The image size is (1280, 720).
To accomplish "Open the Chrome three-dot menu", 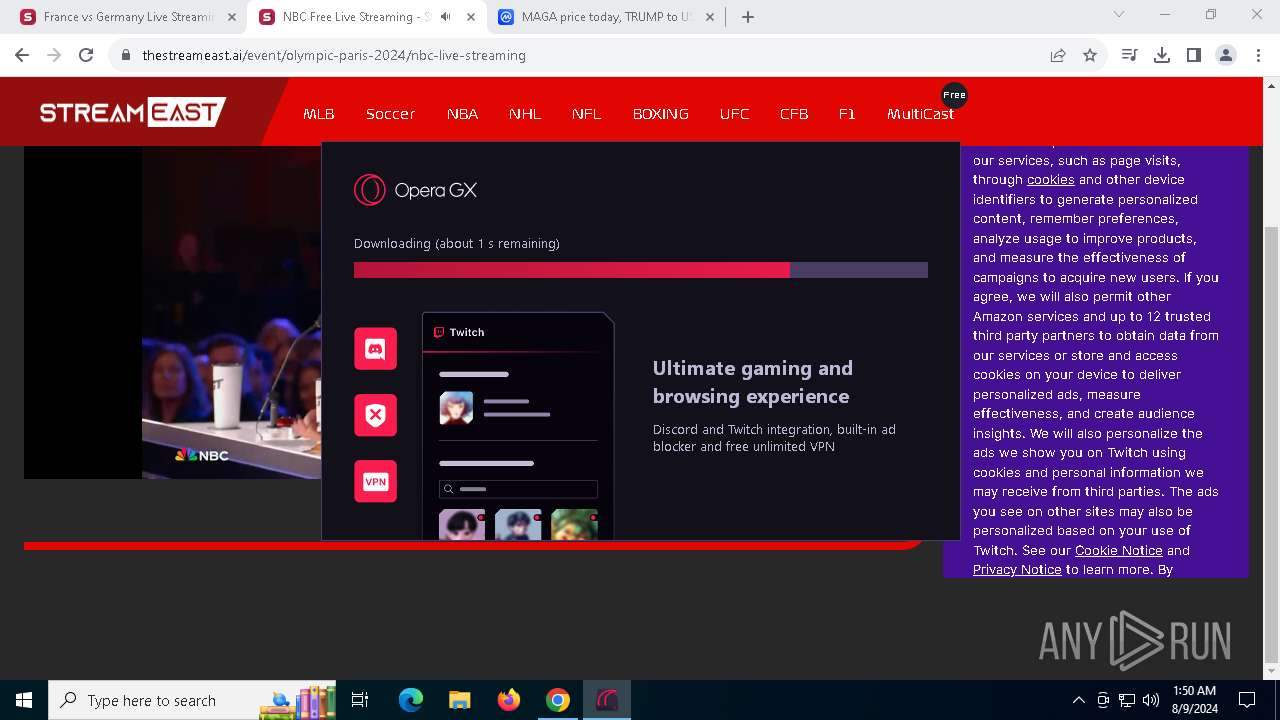I will [x=1258, y=55].
